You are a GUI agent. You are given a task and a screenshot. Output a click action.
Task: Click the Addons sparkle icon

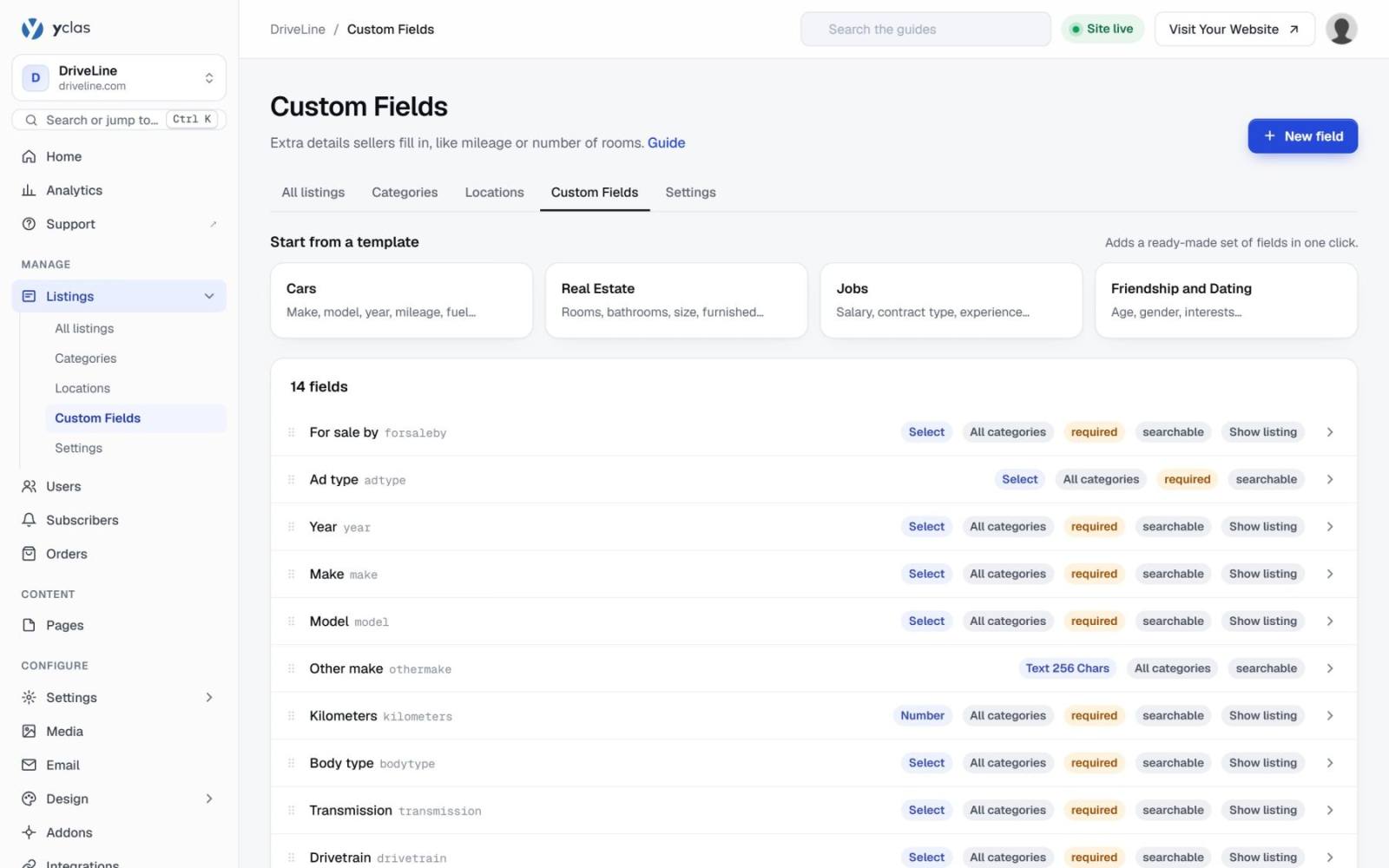tap(29, 832)
